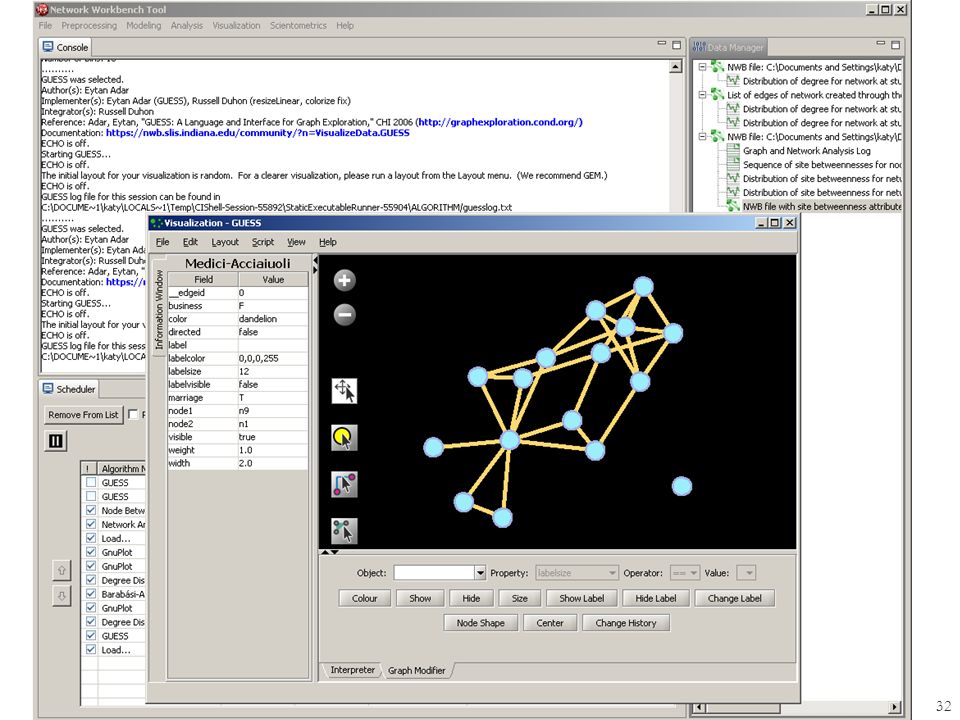Image resolution: width=960 pixels, height=720 pixels.
Task: Uncheck the Barabási-A row checkbox
Action: click(91, 594)
